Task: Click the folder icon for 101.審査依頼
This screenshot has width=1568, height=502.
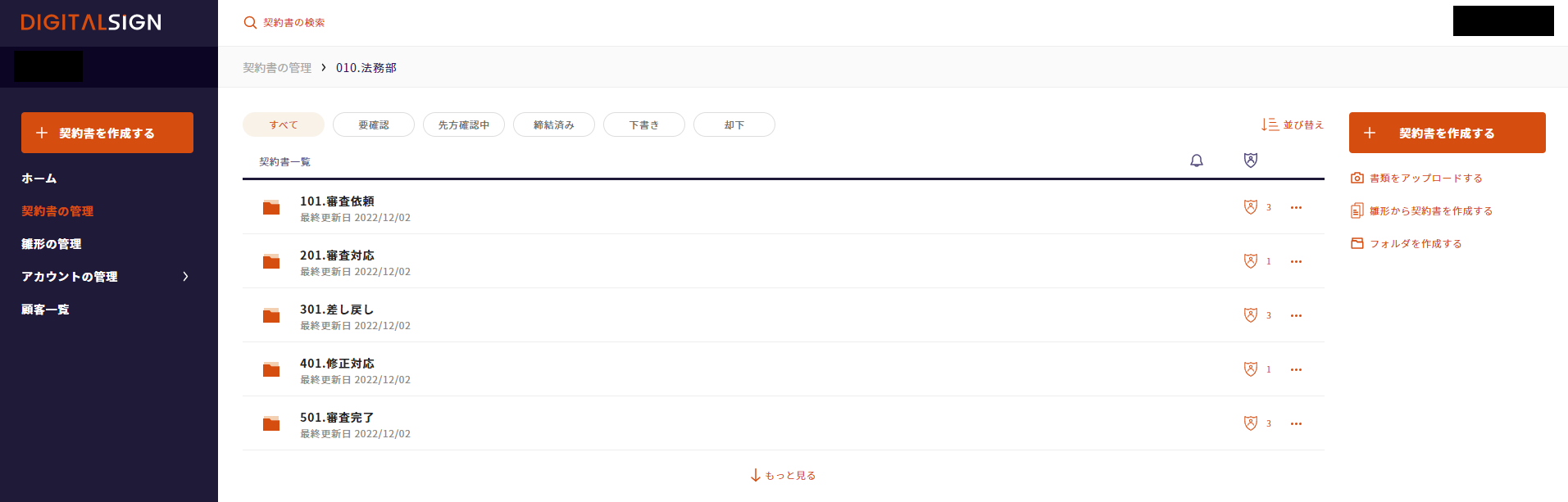Action: [271, 208]
